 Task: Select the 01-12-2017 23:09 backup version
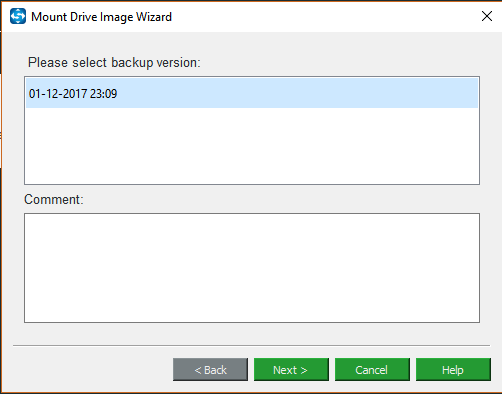pyautogui.click(x=252, y=93)
